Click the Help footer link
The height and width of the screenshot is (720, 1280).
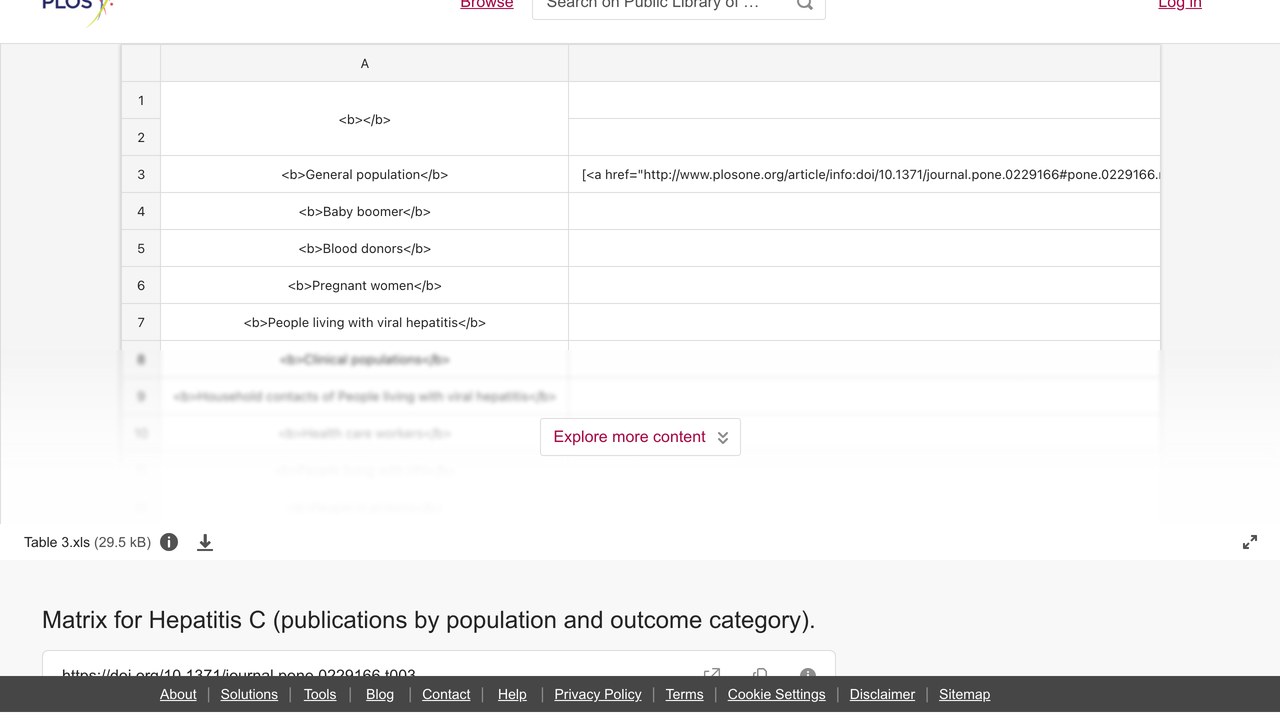pos(512,694)
